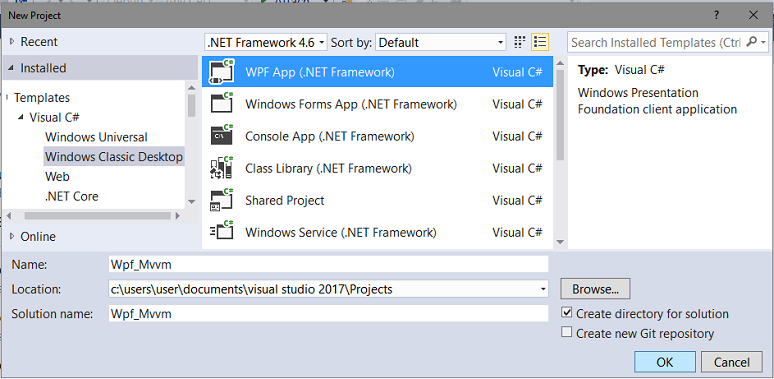Select the WPF App template icon
The height and width of the screenshot is (379, 774).
[x=222, y=72]
